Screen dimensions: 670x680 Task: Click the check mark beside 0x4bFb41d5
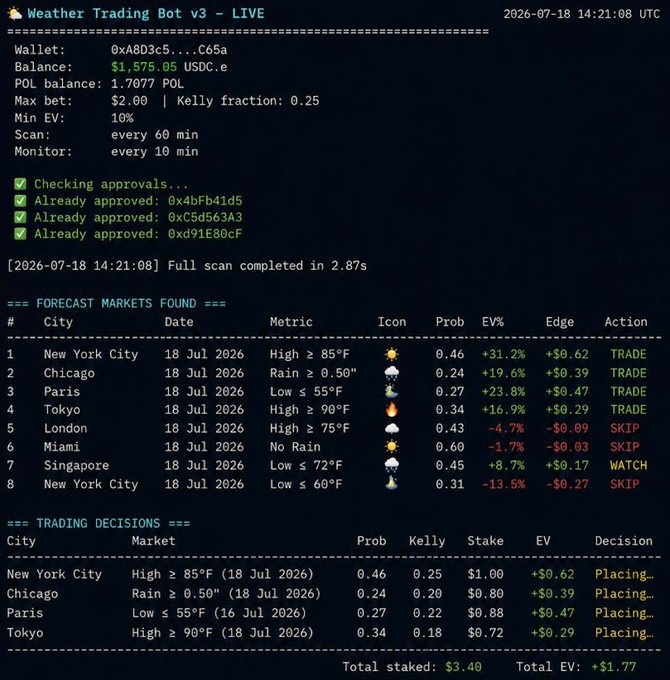pos(20,201)
